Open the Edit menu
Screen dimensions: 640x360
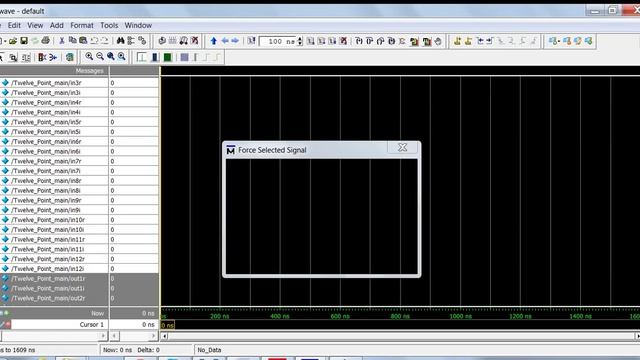click(14, 25)
